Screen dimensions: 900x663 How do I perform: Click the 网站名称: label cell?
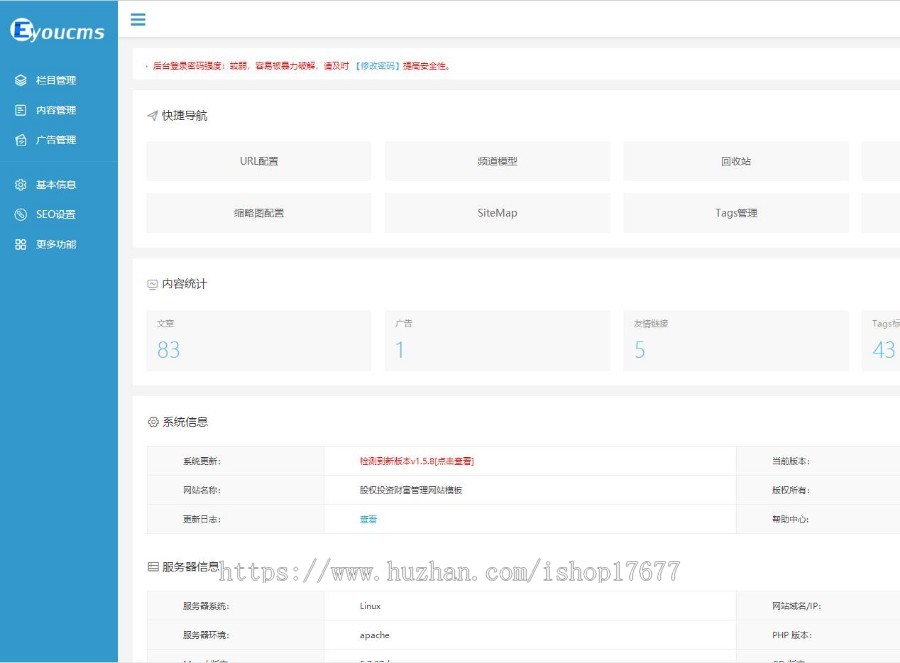pos(236,490)
